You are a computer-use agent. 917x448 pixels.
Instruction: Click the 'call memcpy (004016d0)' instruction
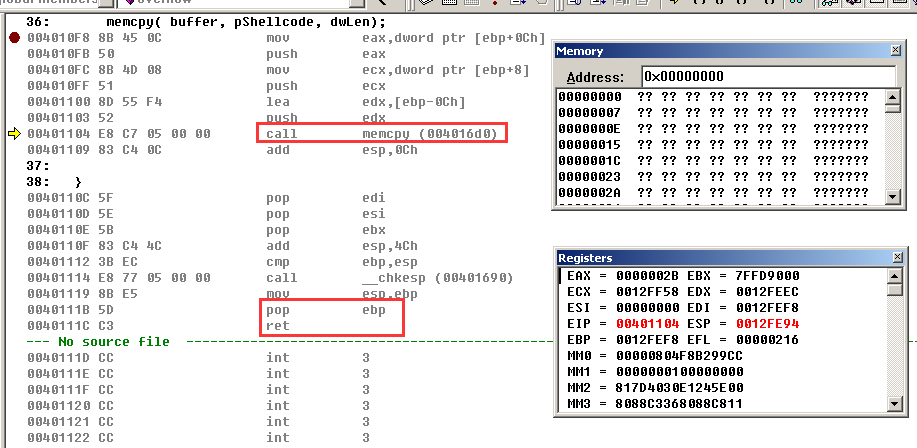(381, 134)
